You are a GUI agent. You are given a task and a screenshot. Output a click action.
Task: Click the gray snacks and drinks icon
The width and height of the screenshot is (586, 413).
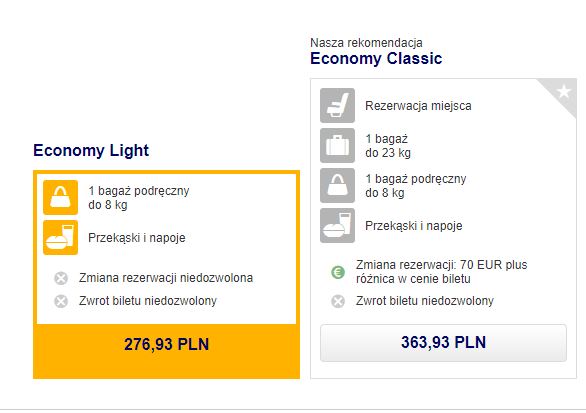337,225
